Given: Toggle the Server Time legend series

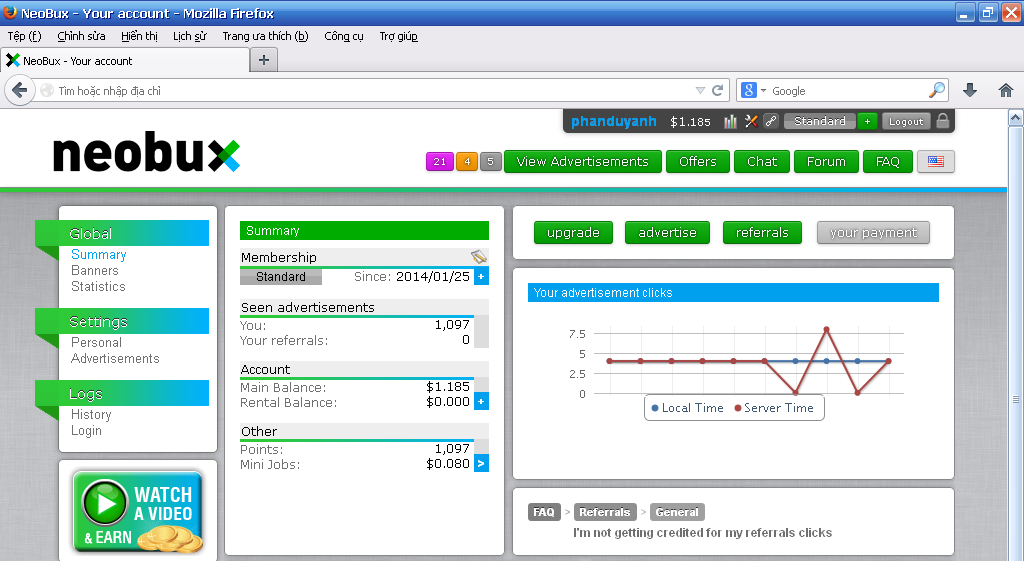Looking at the screenshot, I should [774, 408].
